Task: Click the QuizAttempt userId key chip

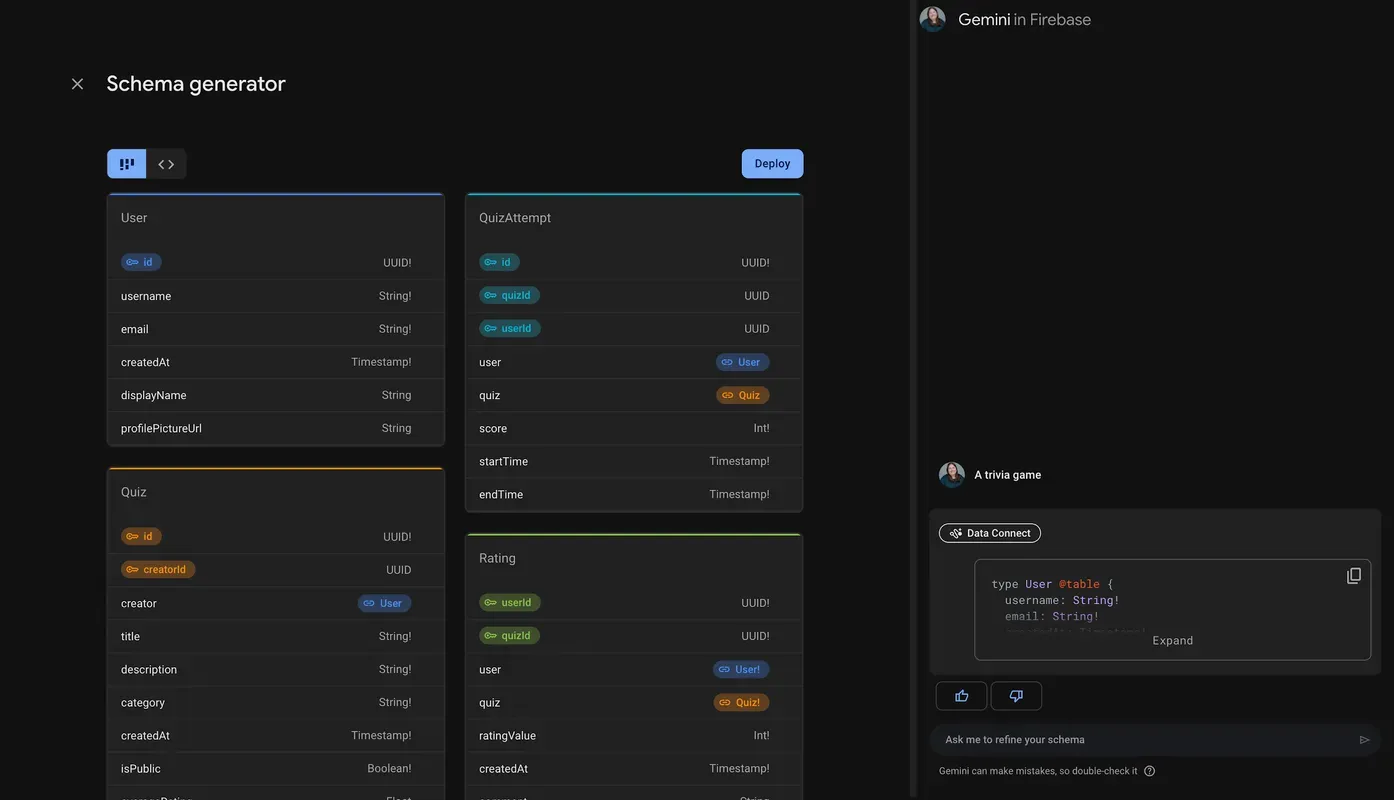Action: tap(510, 328)
